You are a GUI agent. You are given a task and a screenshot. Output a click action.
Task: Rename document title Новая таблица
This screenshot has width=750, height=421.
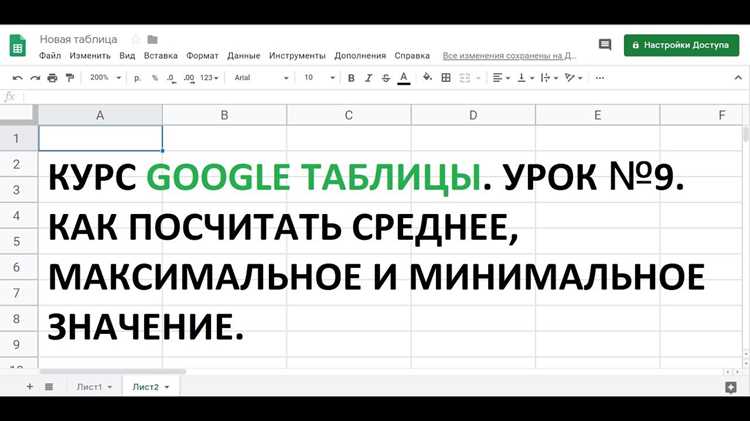coord(78,39)
